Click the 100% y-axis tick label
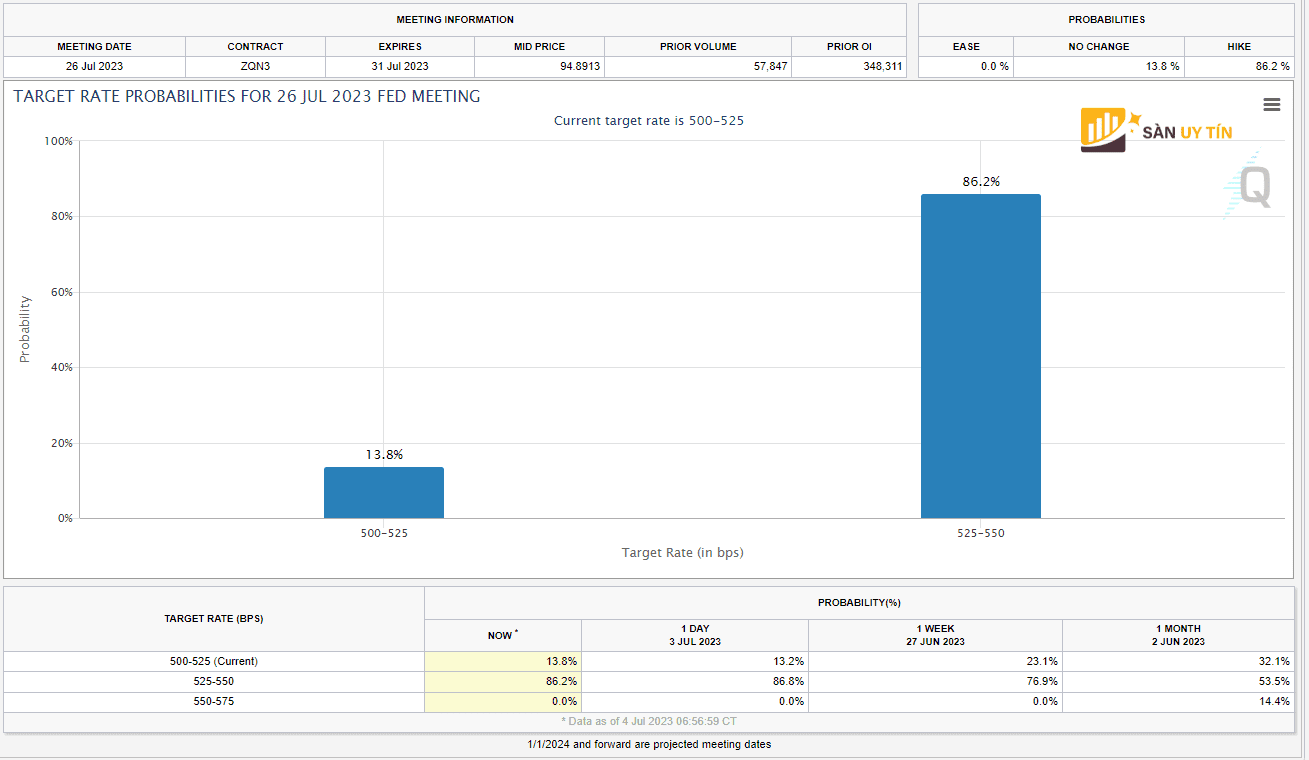This screenshot has width=1309, height=760. tap(59, 141)
